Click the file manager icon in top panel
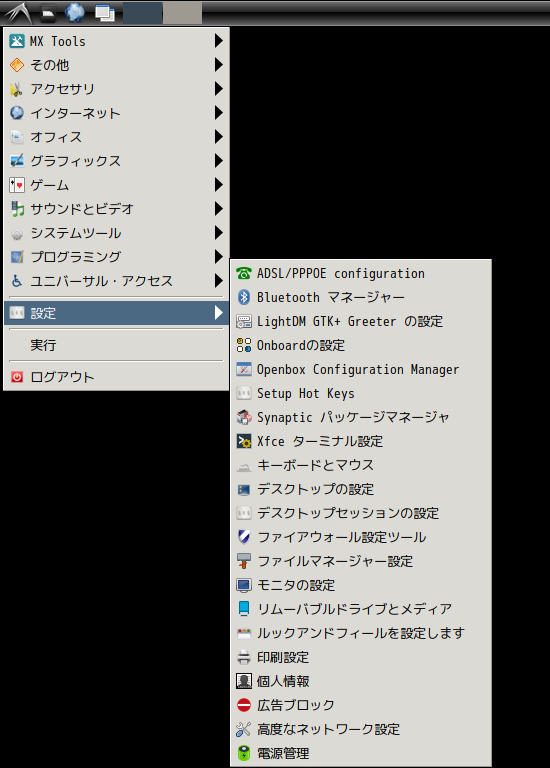550x768 pixels. click(x=48, y=13)
